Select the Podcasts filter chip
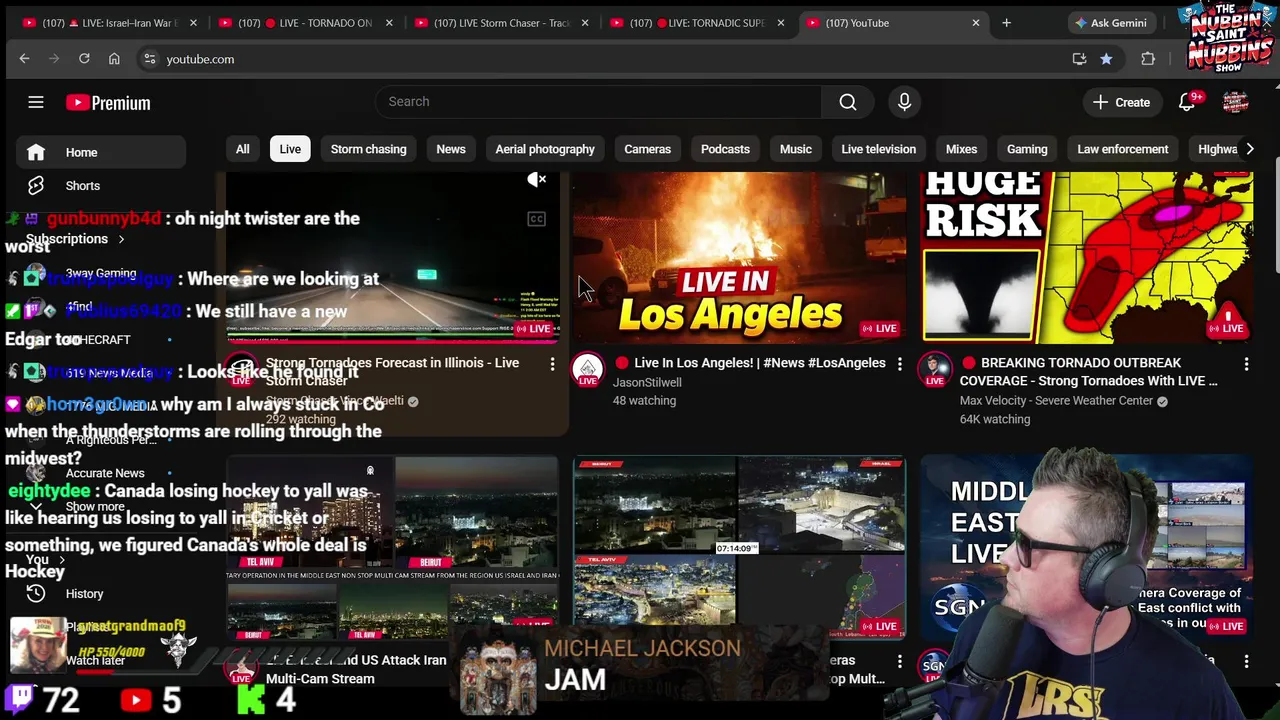The height and width of the screenshot is (720, 1280). pos(725,149)
